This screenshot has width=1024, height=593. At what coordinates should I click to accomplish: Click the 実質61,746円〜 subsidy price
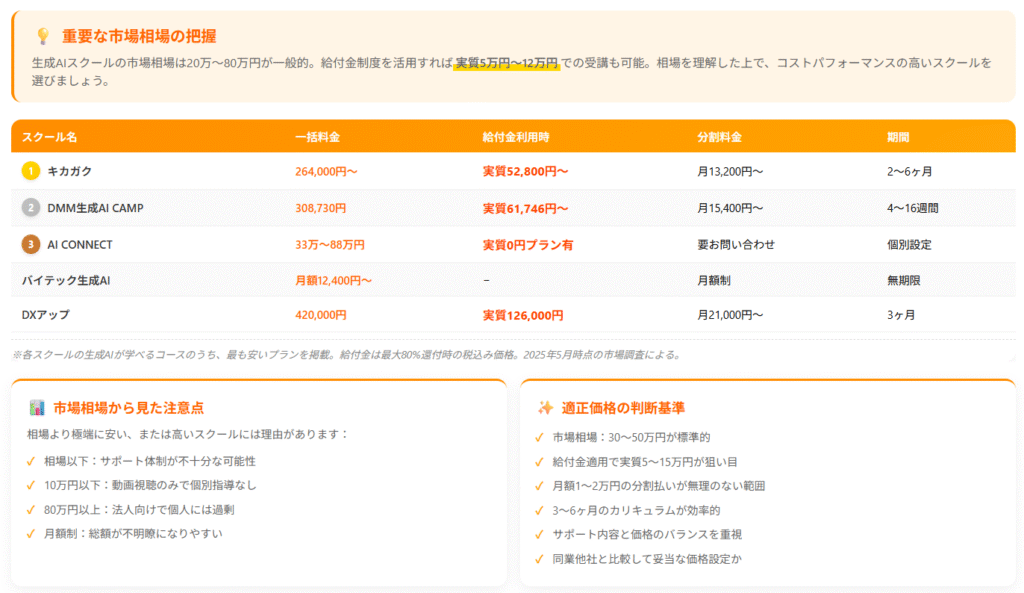[x=526, y=208]
